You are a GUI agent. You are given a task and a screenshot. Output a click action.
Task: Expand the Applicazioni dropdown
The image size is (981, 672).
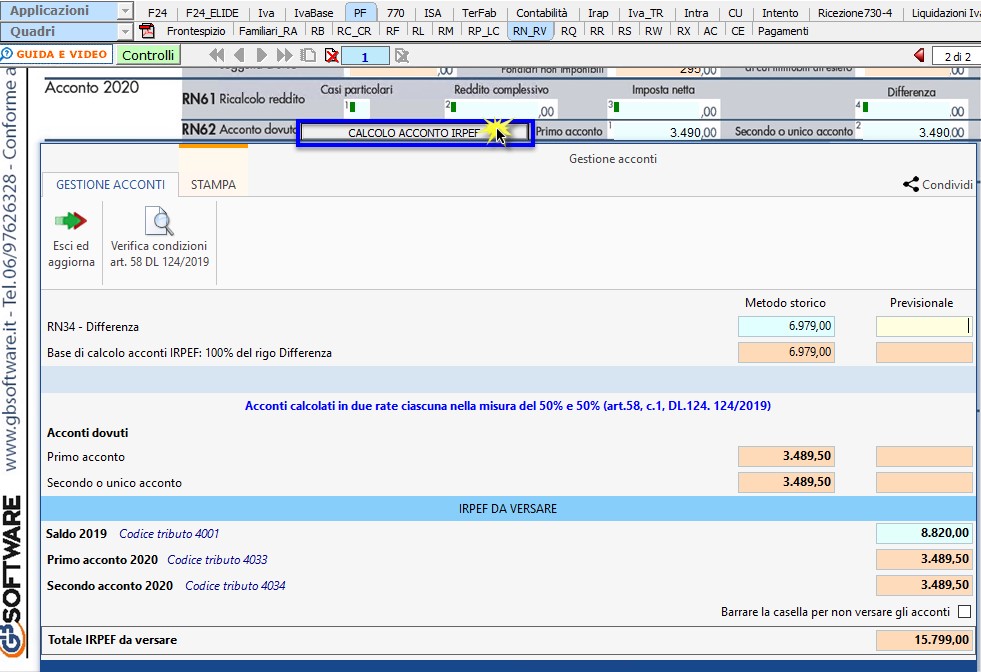124,12
